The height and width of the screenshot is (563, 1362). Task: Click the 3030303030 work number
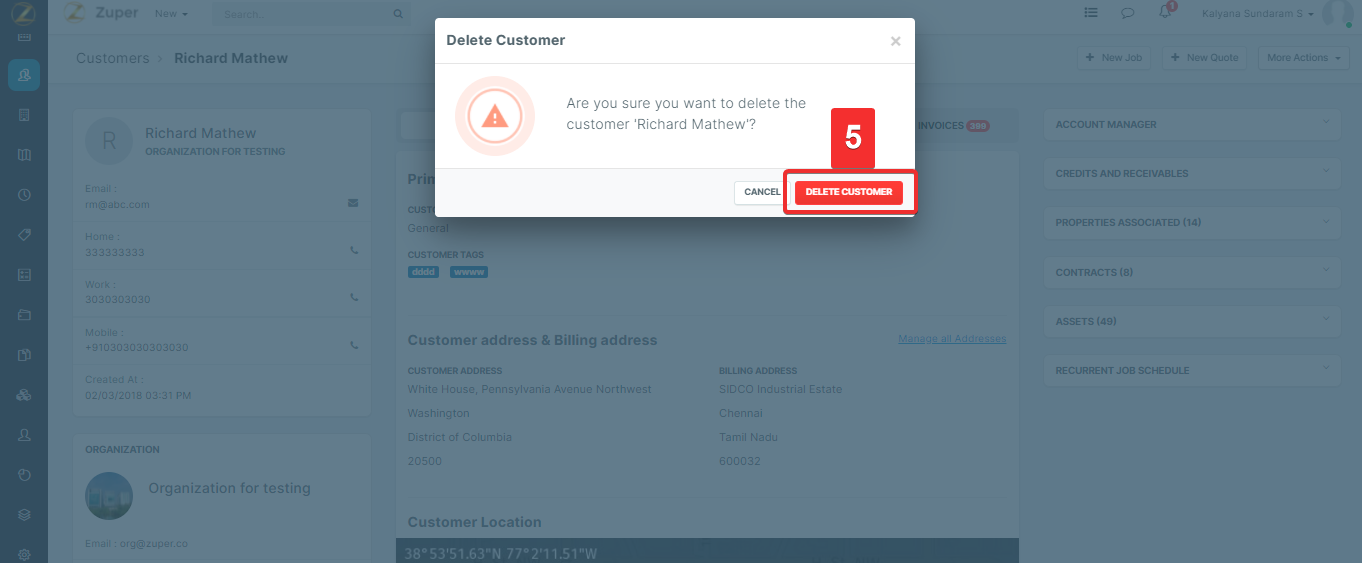(118, 299)
